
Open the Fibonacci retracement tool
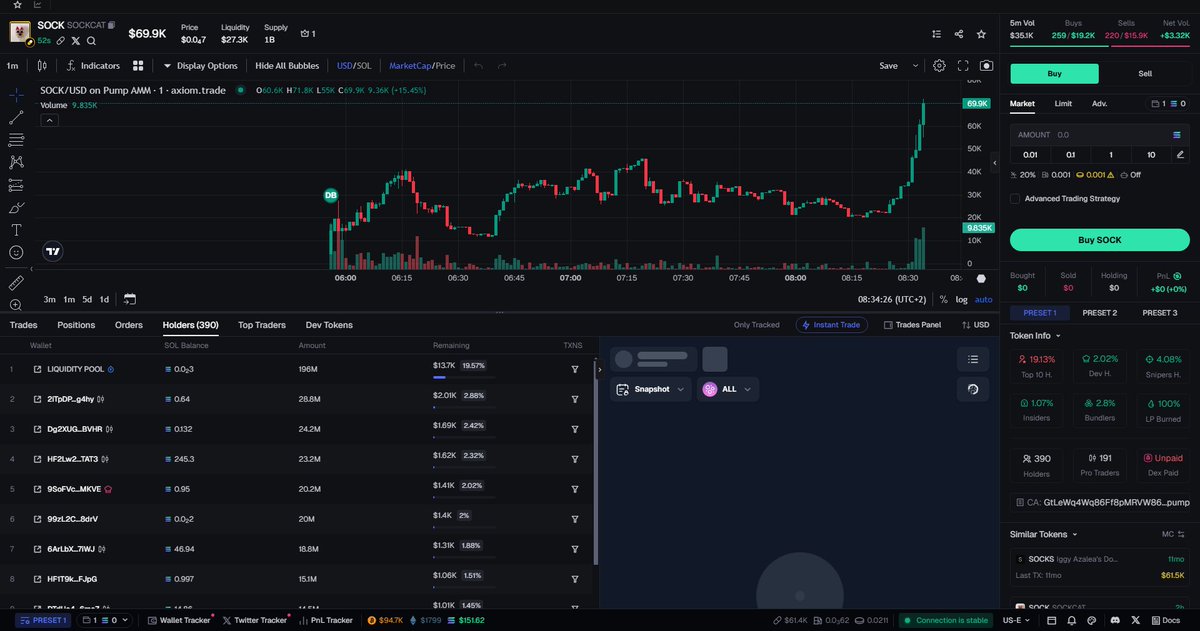(x=16, y=139)
